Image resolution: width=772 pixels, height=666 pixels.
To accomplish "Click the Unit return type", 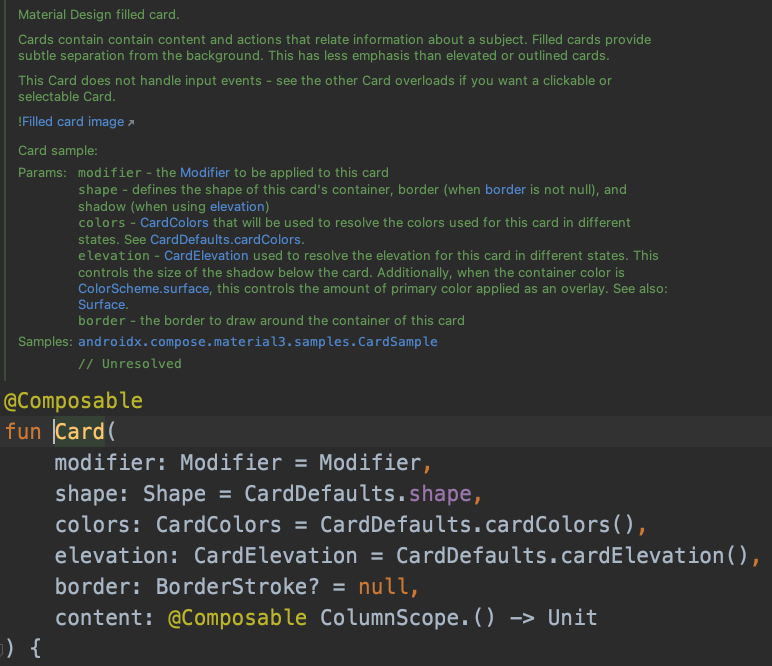I will [x=573, y=618].
